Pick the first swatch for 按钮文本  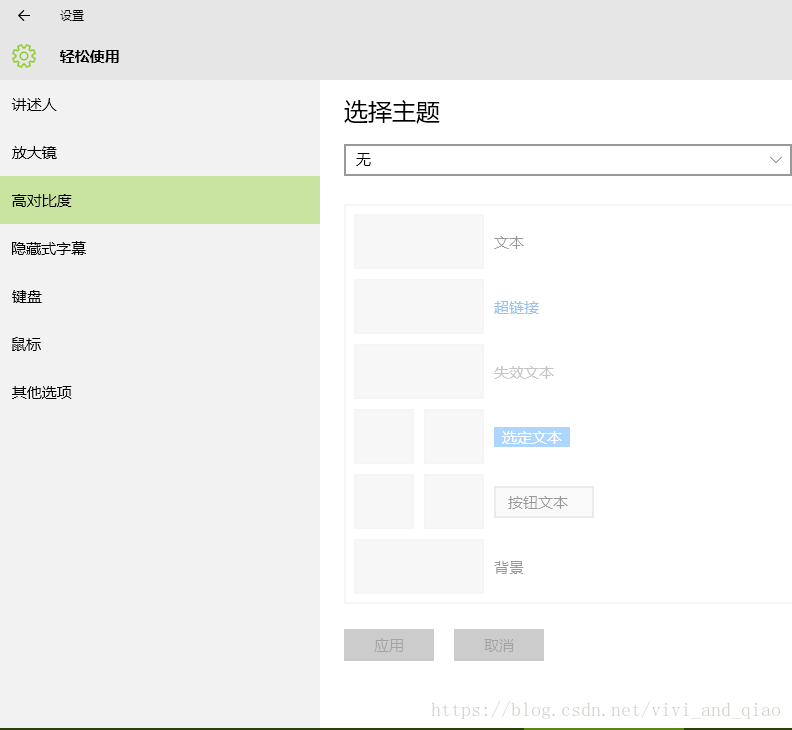coord(384,502)
